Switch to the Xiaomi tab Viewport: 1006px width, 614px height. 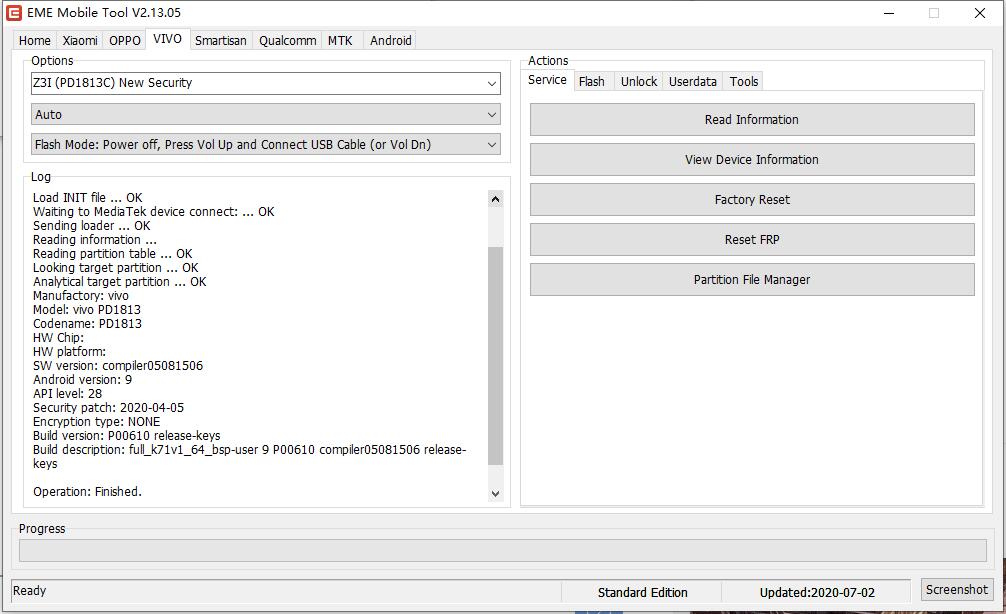pyautogui.click(x=80, y=40)
